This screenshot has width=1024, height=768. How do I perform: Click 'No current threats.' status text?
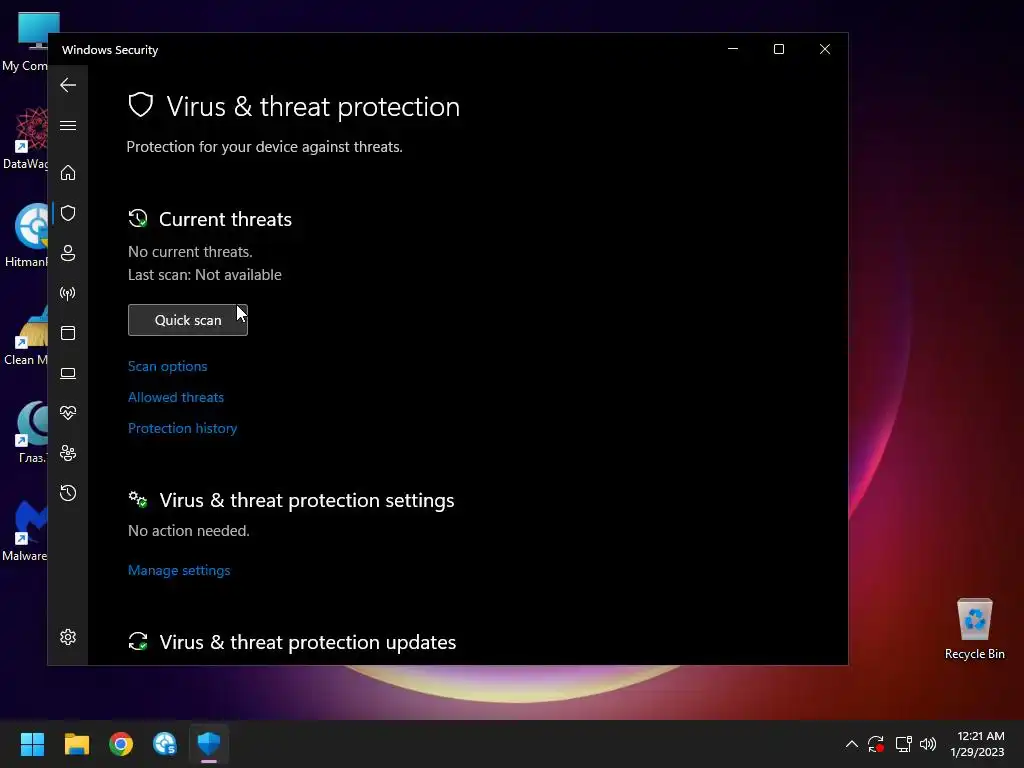coord(190,252)
